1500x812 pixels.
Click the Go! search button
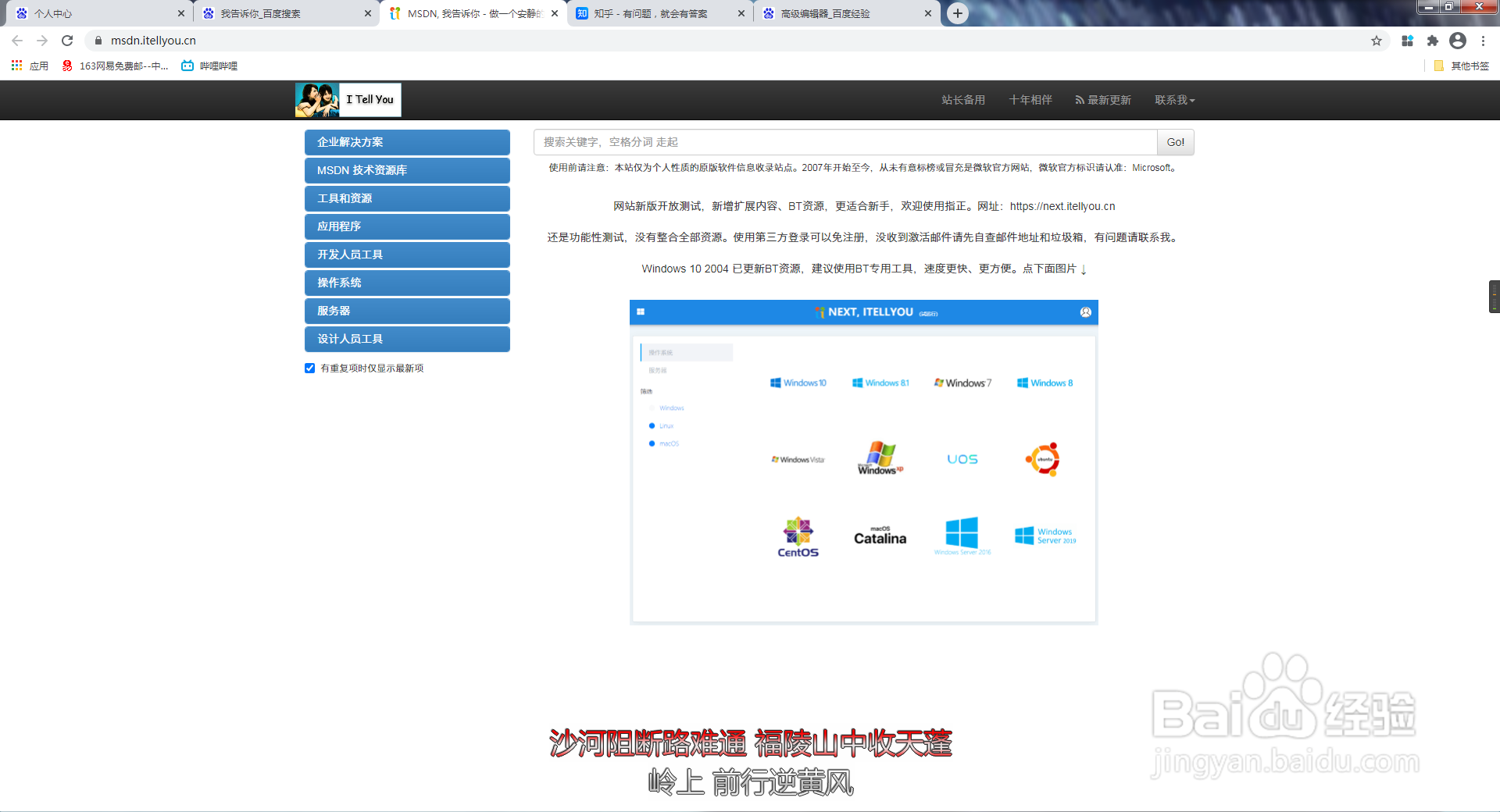tap(1175, 142)
